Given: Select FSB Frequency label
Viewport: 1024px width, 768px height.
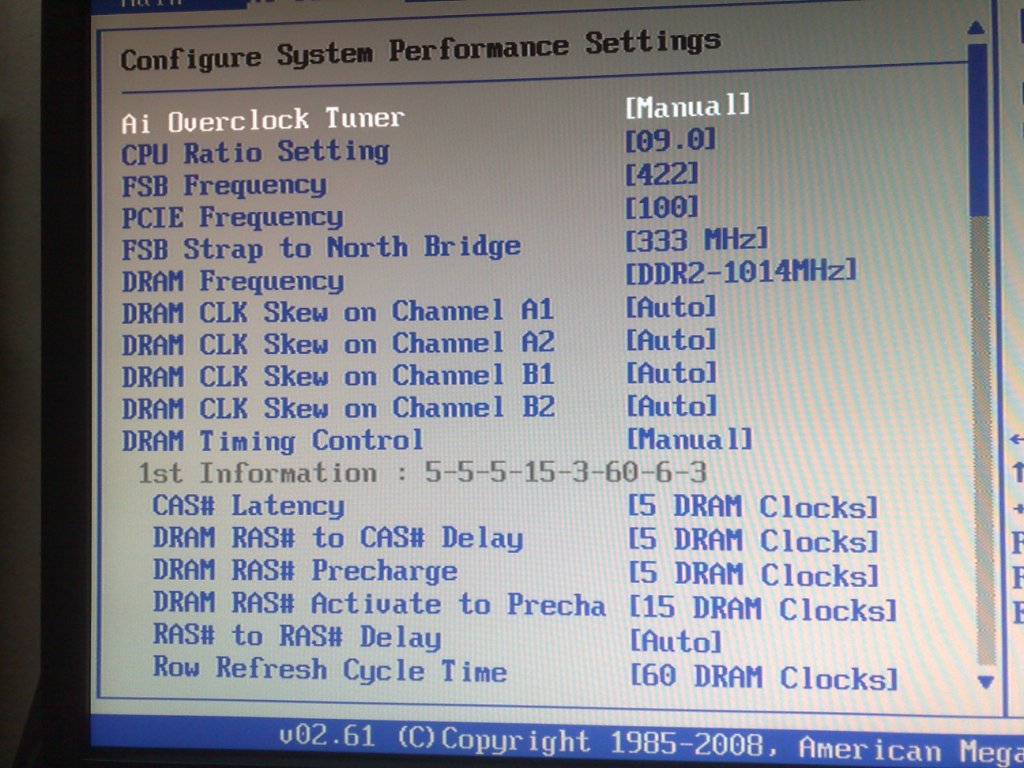Looking at the screenshot, I should pos(224,185).
